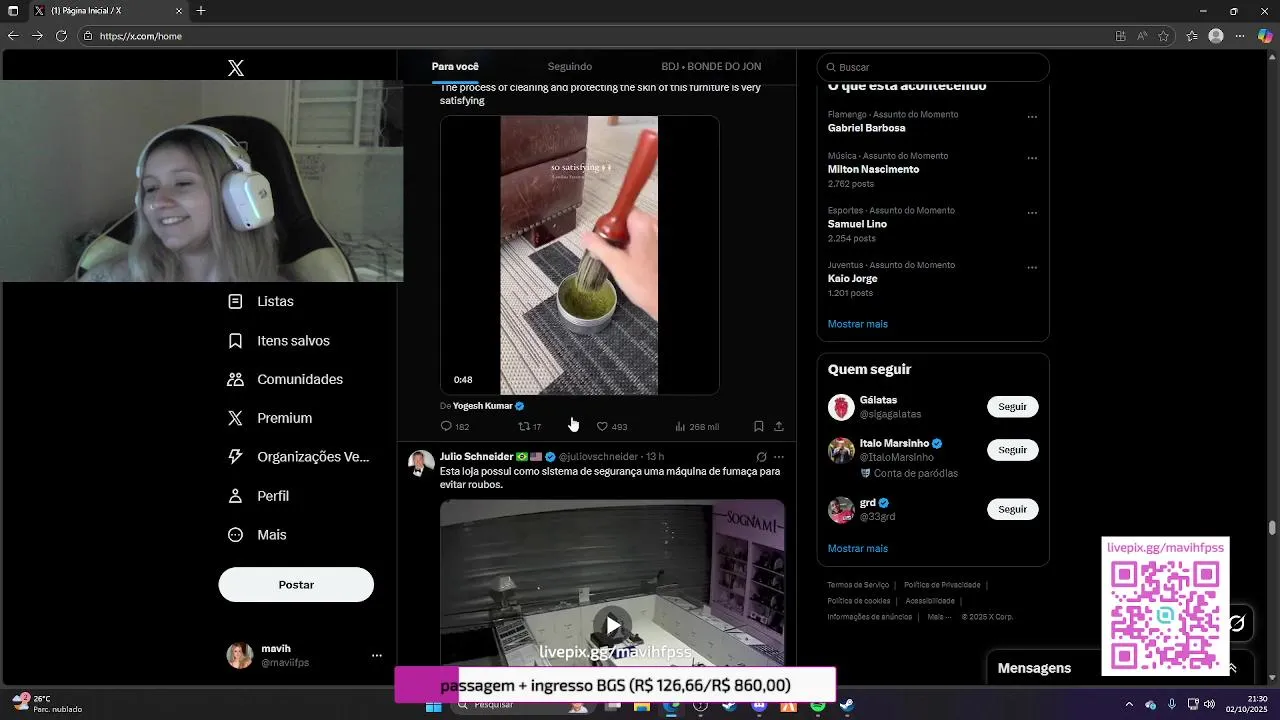The image size is (1280, 720).
Task: Open options for Milton Nascimento trend
Action: (x=1032, y=158)
